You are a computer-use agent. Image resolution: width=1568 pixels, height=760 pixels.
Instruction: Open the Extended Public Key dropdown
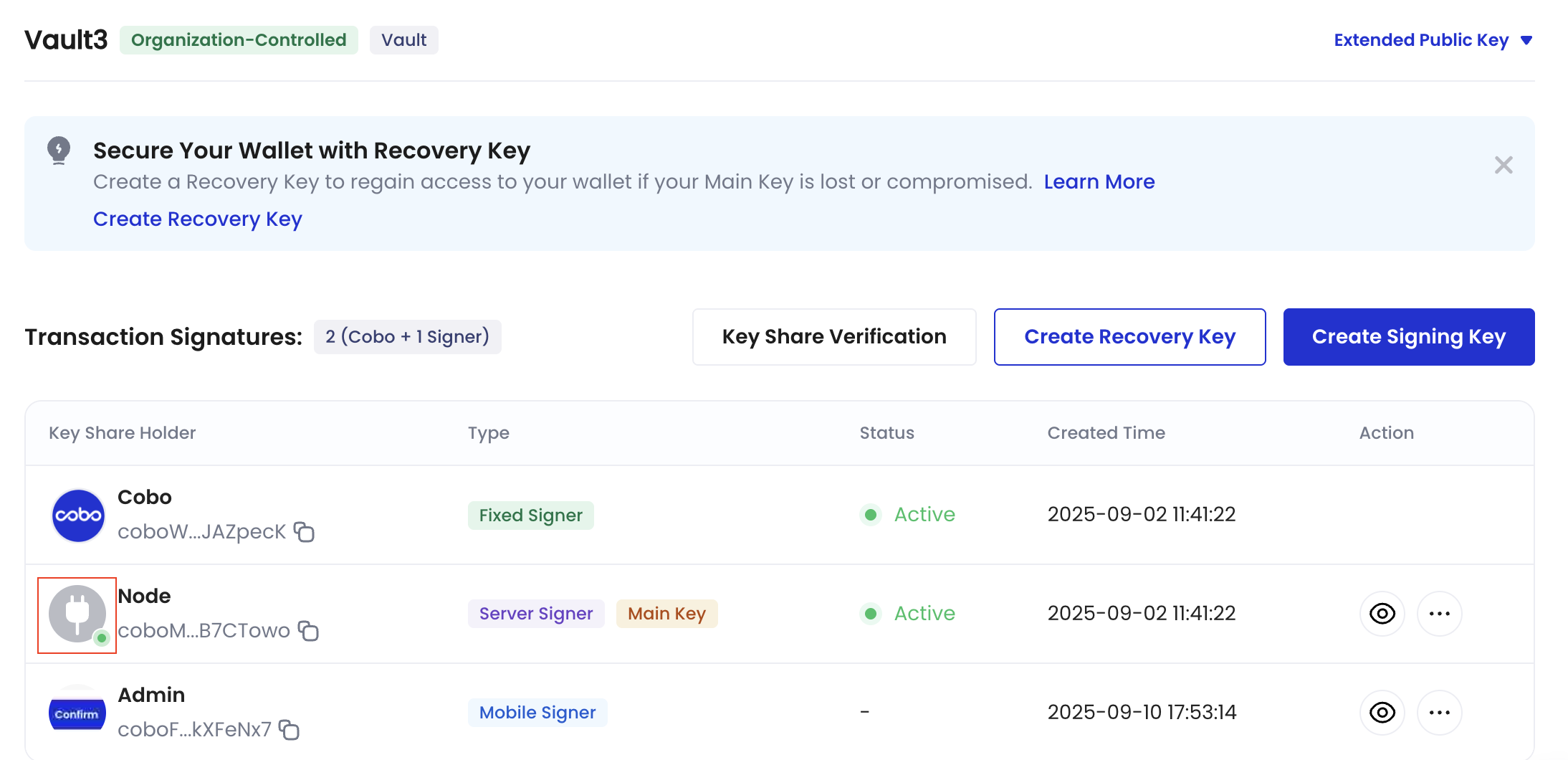1433,40
